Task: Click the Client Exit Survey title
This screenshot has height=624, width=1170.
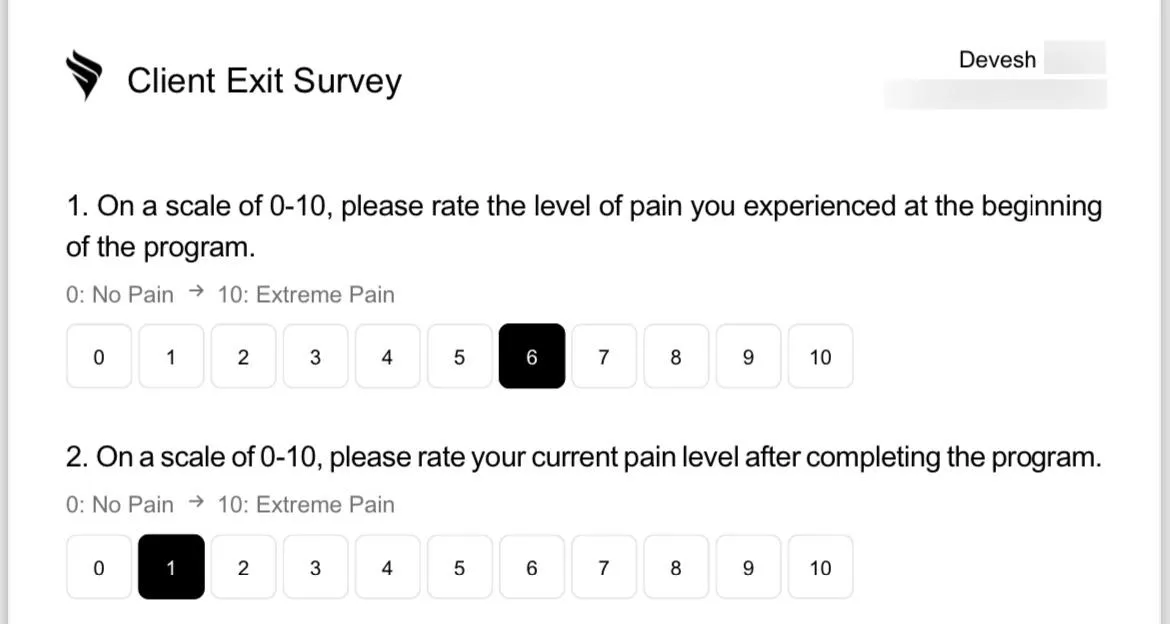Action: point(264,81)
